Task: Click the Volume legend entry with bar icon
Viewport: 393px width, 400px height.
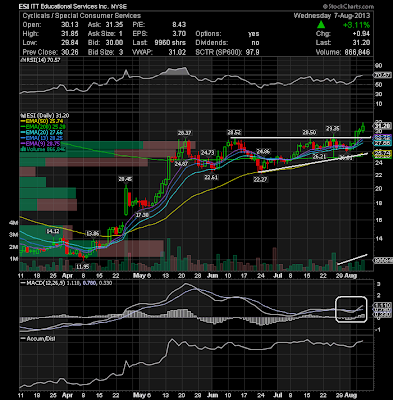Action: tap(43, 149)
